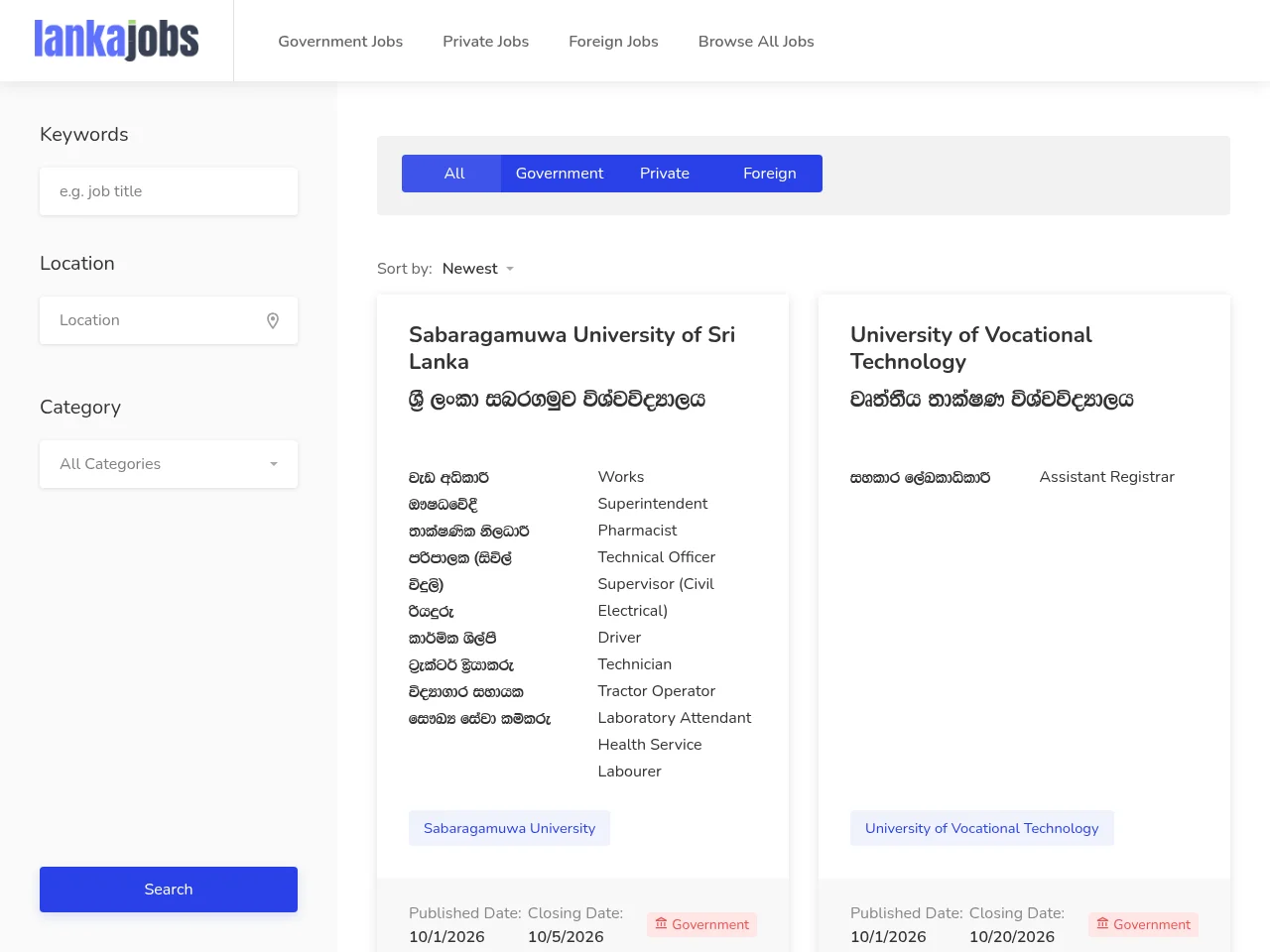The width and height of the screenshot is (1270, 952).
Task: Open the Sabaragamuwa University of Sri Lanka job title
Action: coord(572,348)
